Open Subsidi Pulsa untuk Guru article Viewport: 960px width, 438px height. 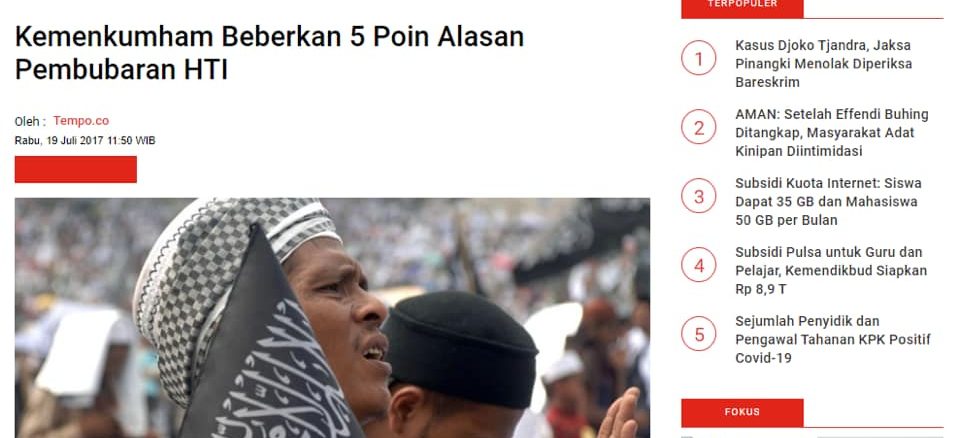click(x=831, y=270)
